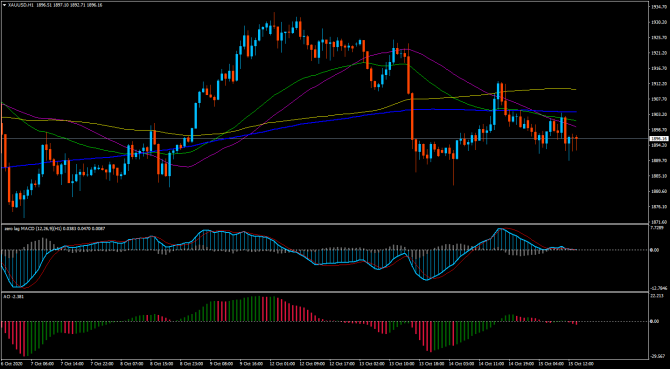Click the AO indicator label
The image size is (670, 369).
[x=6, y=296]
